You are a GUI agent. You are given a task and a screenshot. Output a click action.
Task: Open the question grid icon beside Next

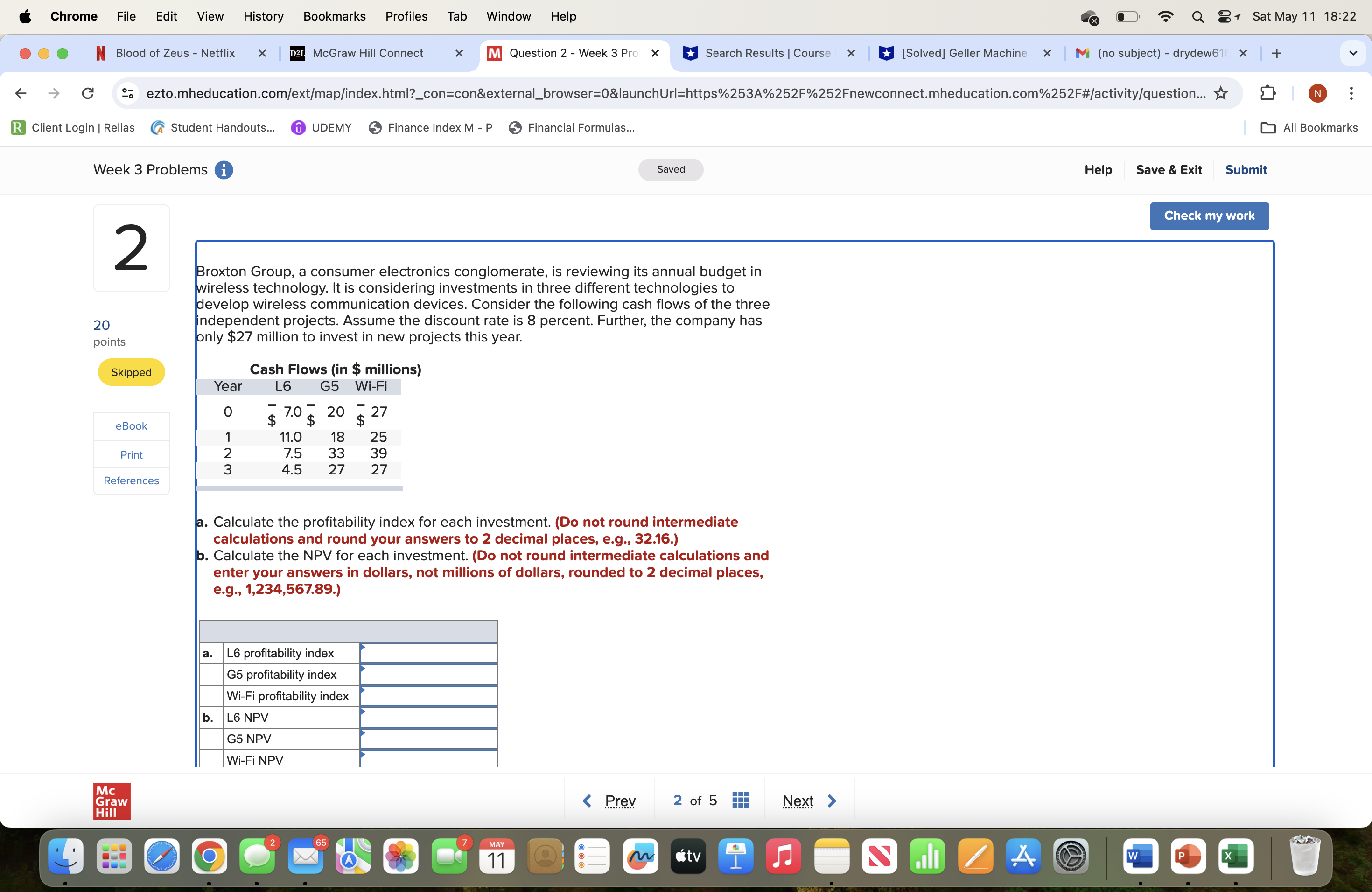tap(741, 800)
